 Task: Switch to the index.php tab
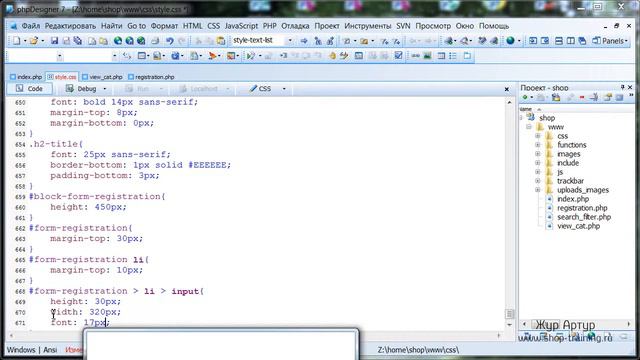click(x=26, y=77)
